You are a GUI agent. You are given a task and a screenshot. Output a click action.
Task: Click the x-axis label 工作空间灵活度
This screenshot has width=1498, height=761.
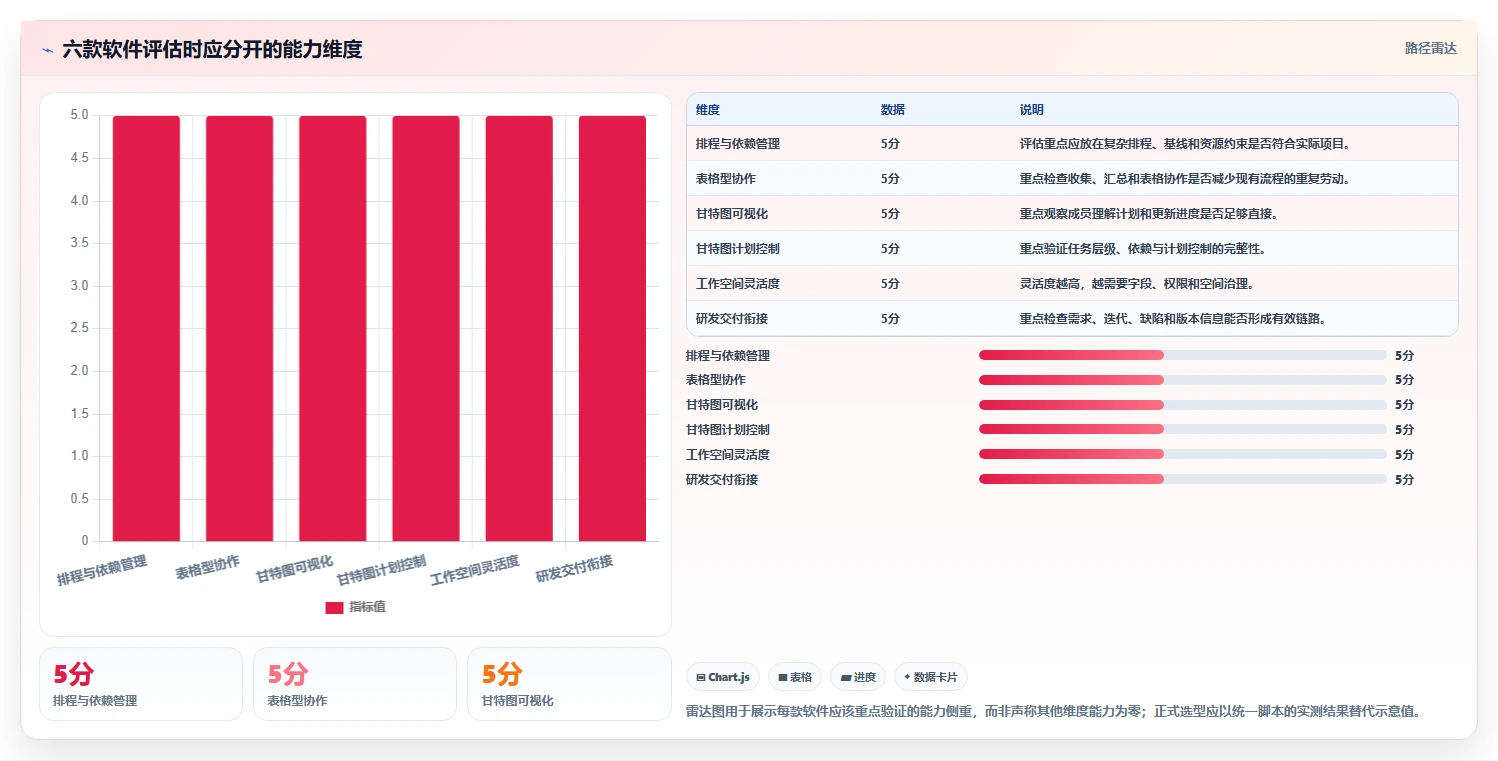(474, 570)
